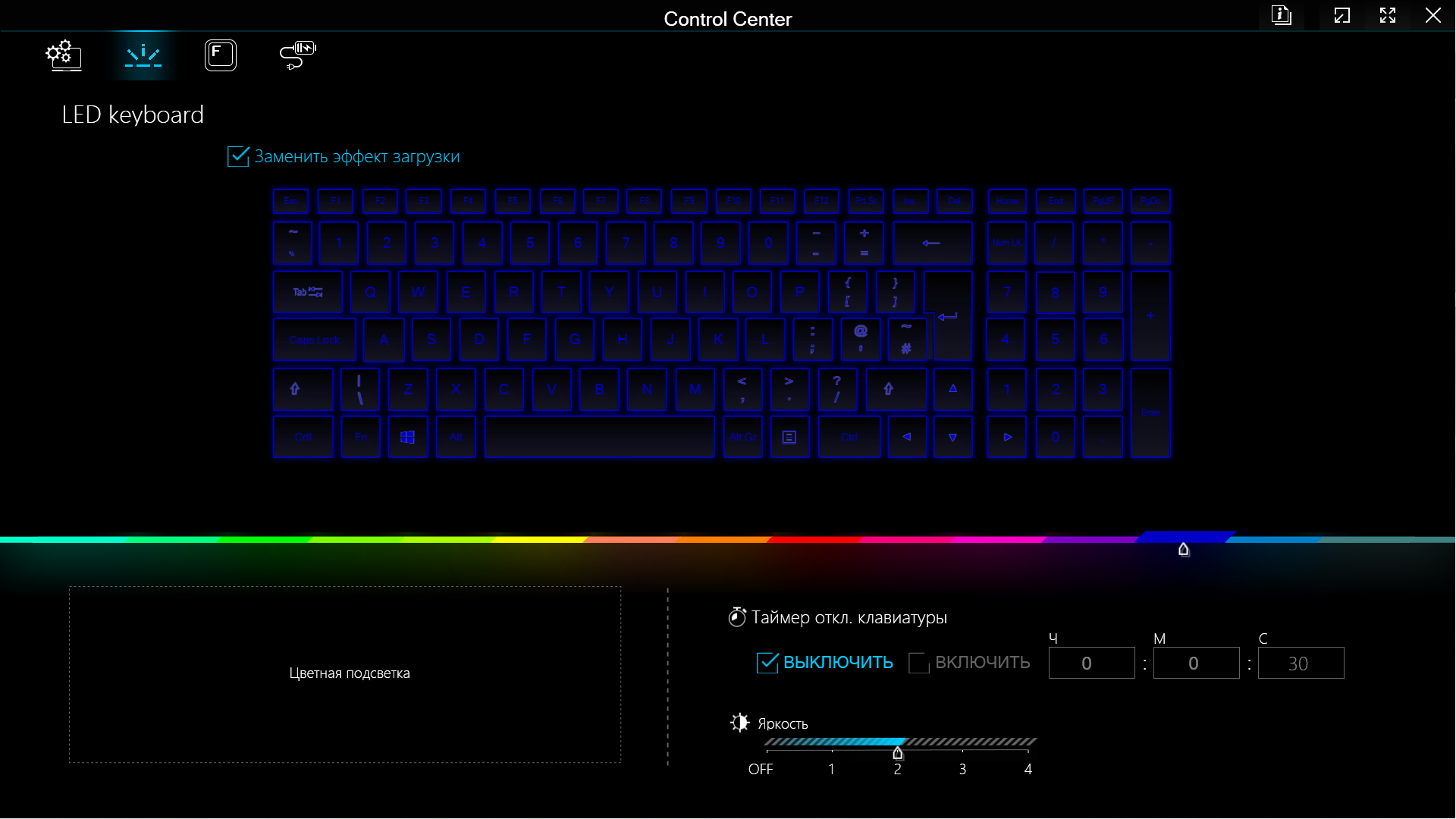
Task: Enable the ВКЛЮЧИТЬ timer checkbox
Action: (x=919, y=662)
